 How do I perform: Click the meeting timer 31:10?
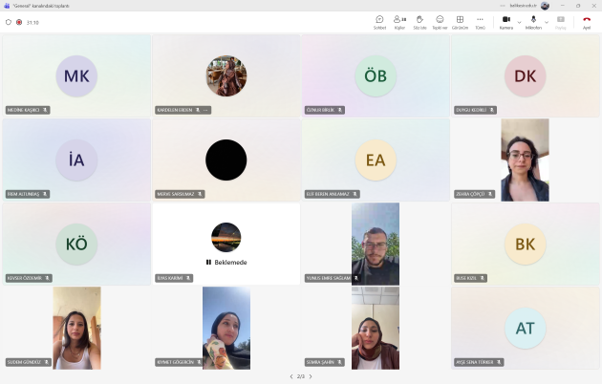click(33, 23)
